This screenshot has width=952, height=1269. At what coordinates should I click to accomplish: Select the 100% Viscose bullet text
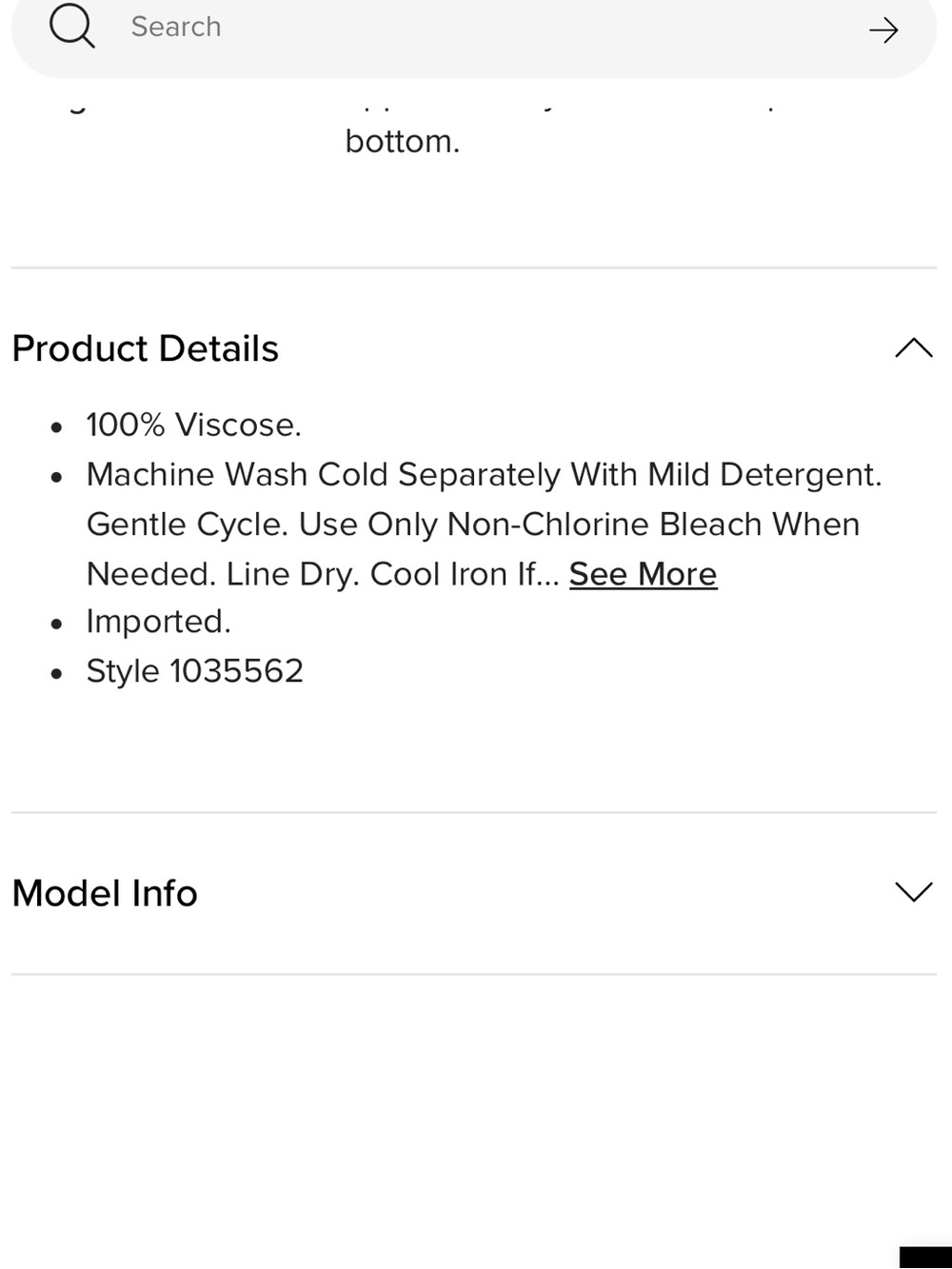click(x=193, y=425)
